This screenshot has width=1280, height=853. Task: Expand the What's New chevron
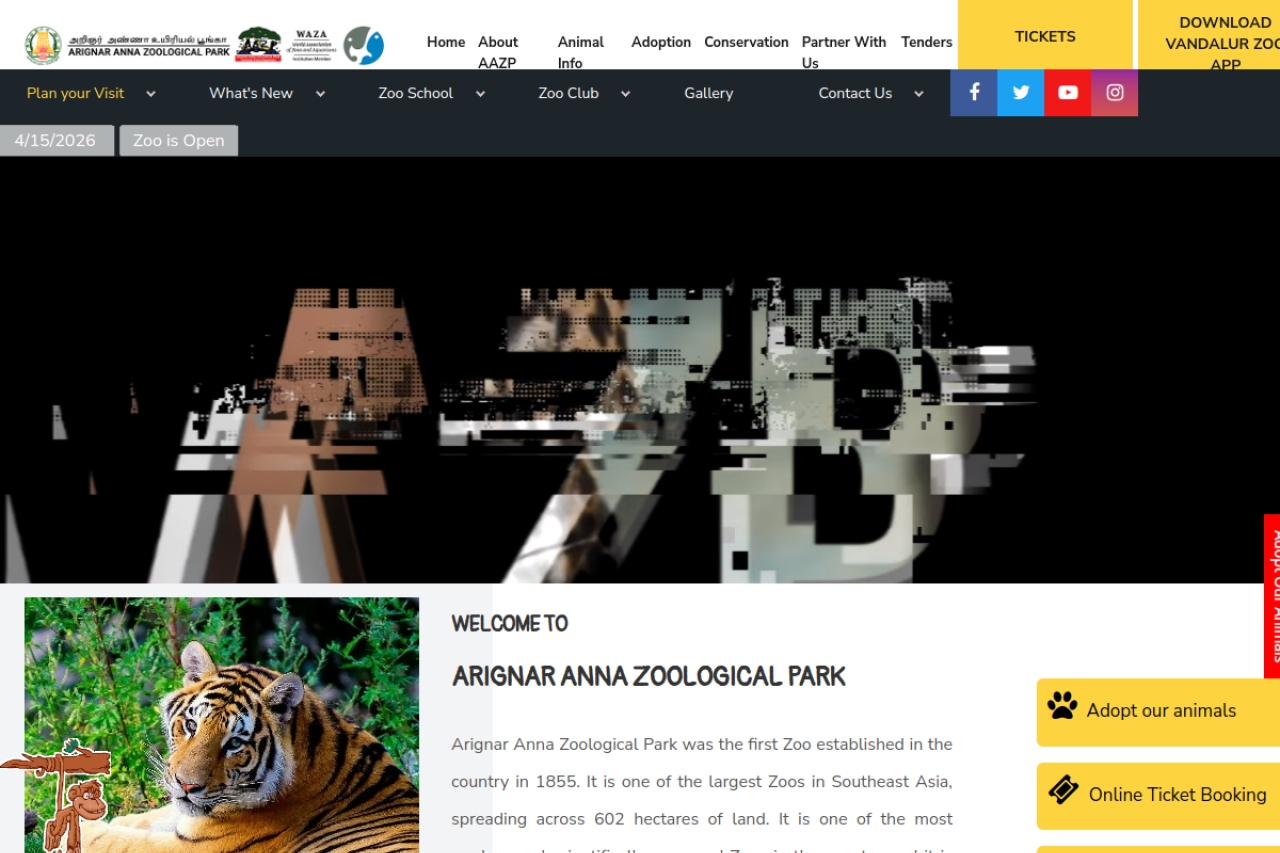coord(320,94)
